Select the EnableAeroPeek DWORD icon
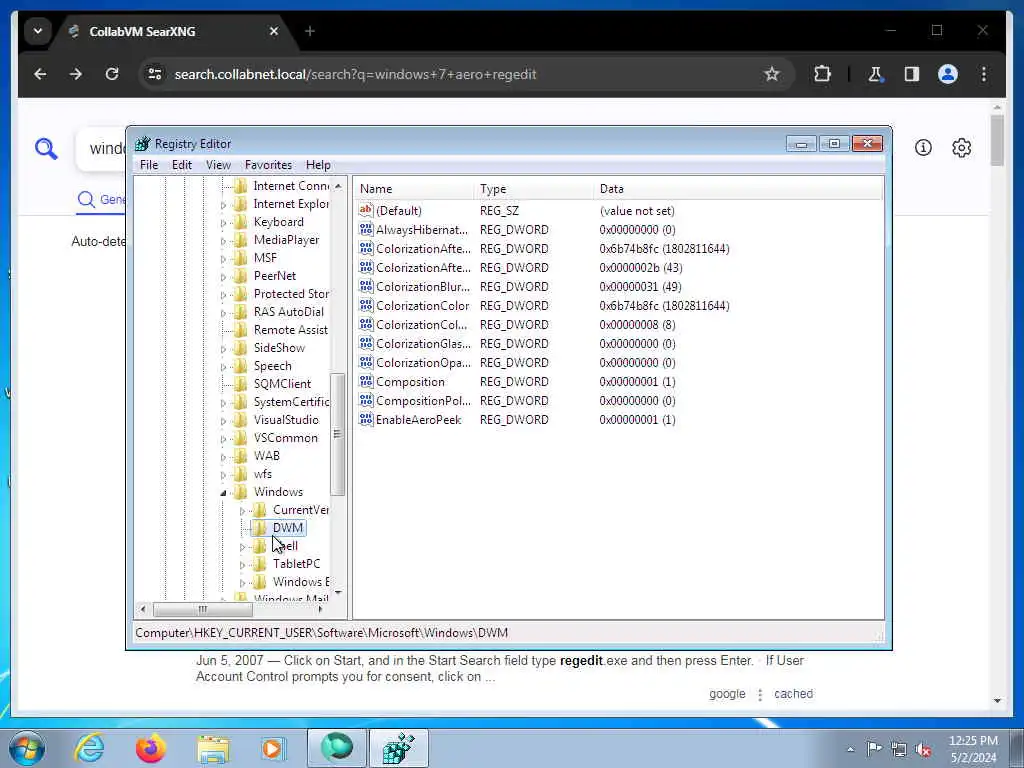 click(x=366, y=419)
